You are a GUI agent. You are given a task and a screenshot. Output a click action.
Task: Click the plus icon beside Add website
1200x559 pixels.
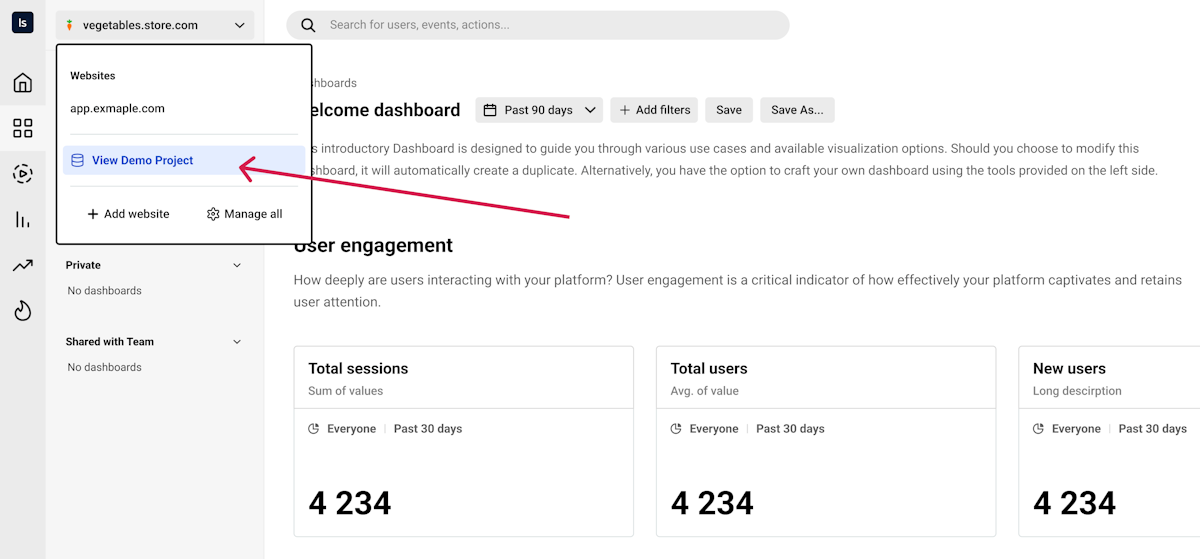93,214
